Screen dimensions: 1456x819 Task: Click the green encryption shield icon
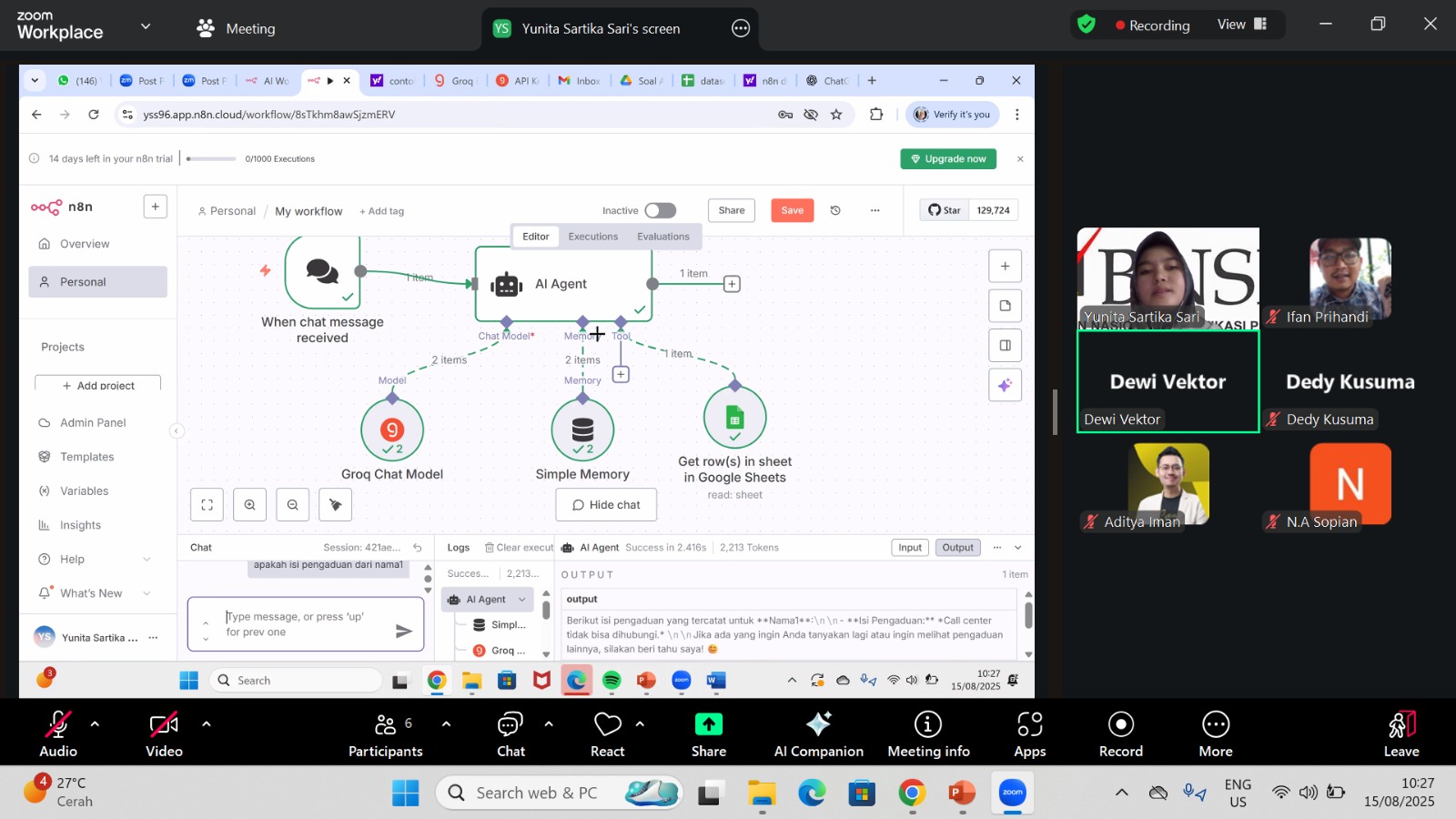[x=1087, y=25]
